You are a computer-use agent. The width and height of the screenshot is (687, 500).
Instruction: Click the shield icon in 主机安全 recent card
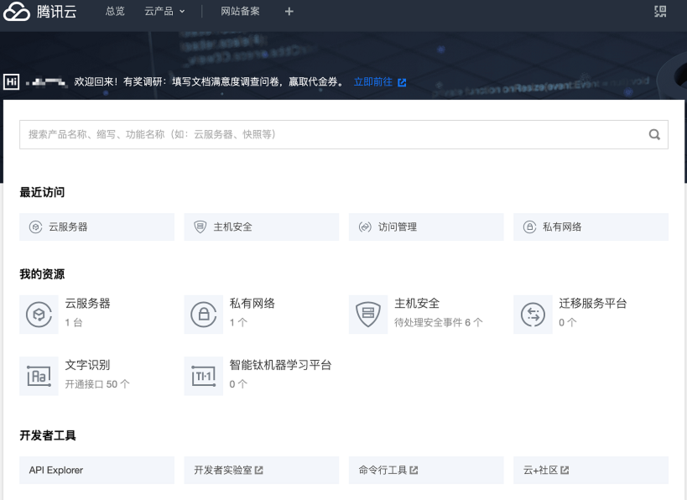point(200,227)
